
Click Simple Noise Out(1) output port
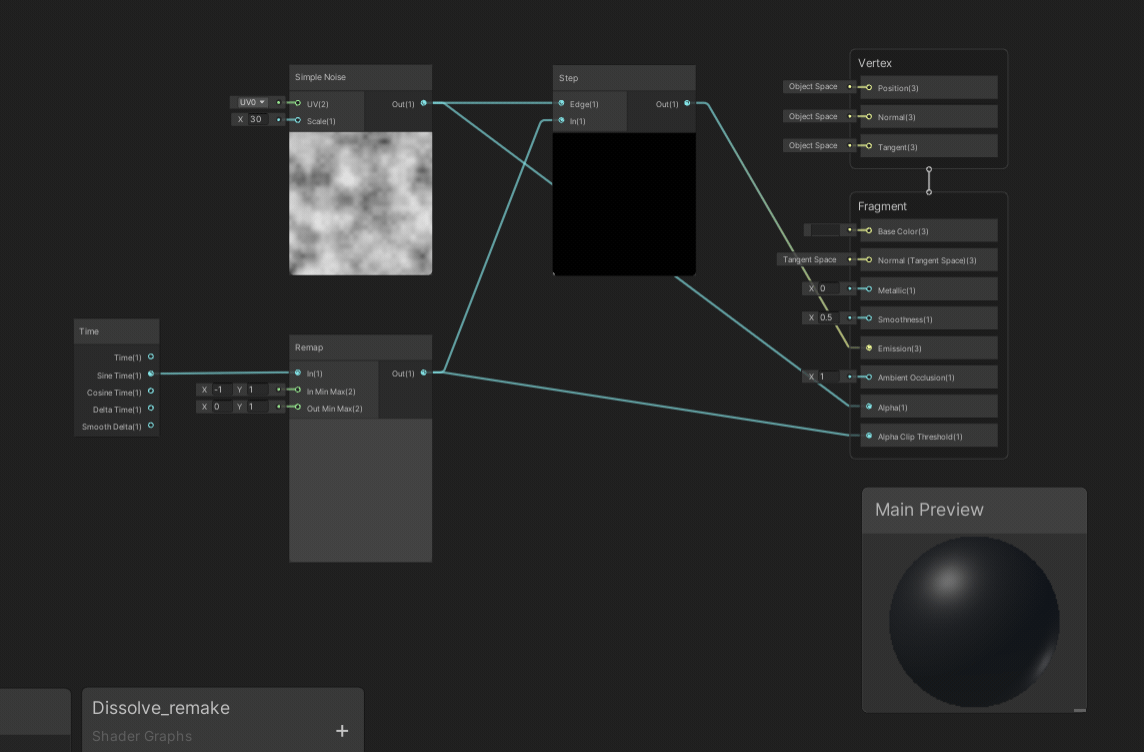point(424,103)
